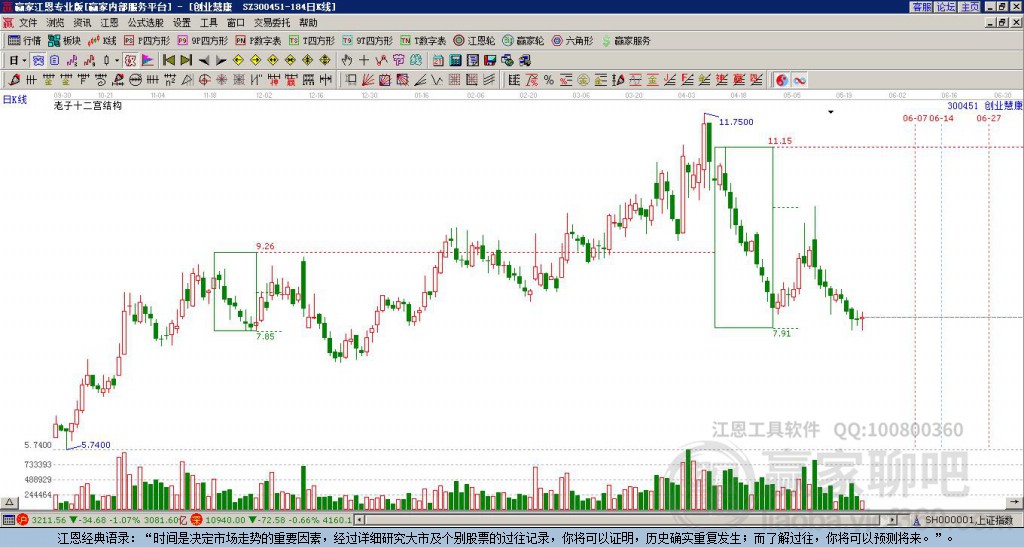Open the 公式选股 menu
1024x548 pixels.
coord(146,23)
